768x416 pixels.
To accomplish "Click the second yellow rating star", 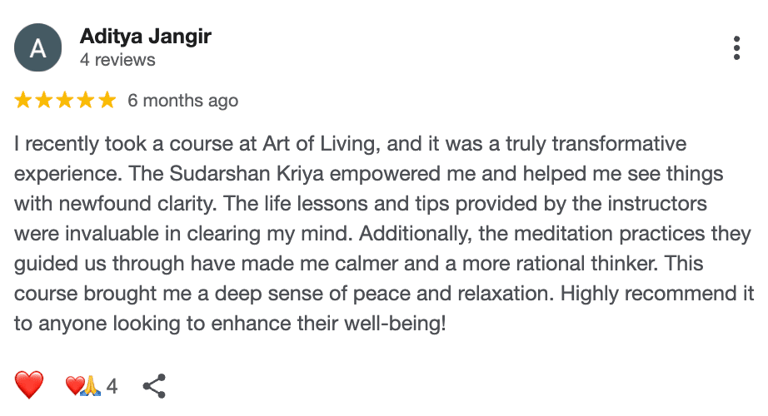I will click(44, 100).
